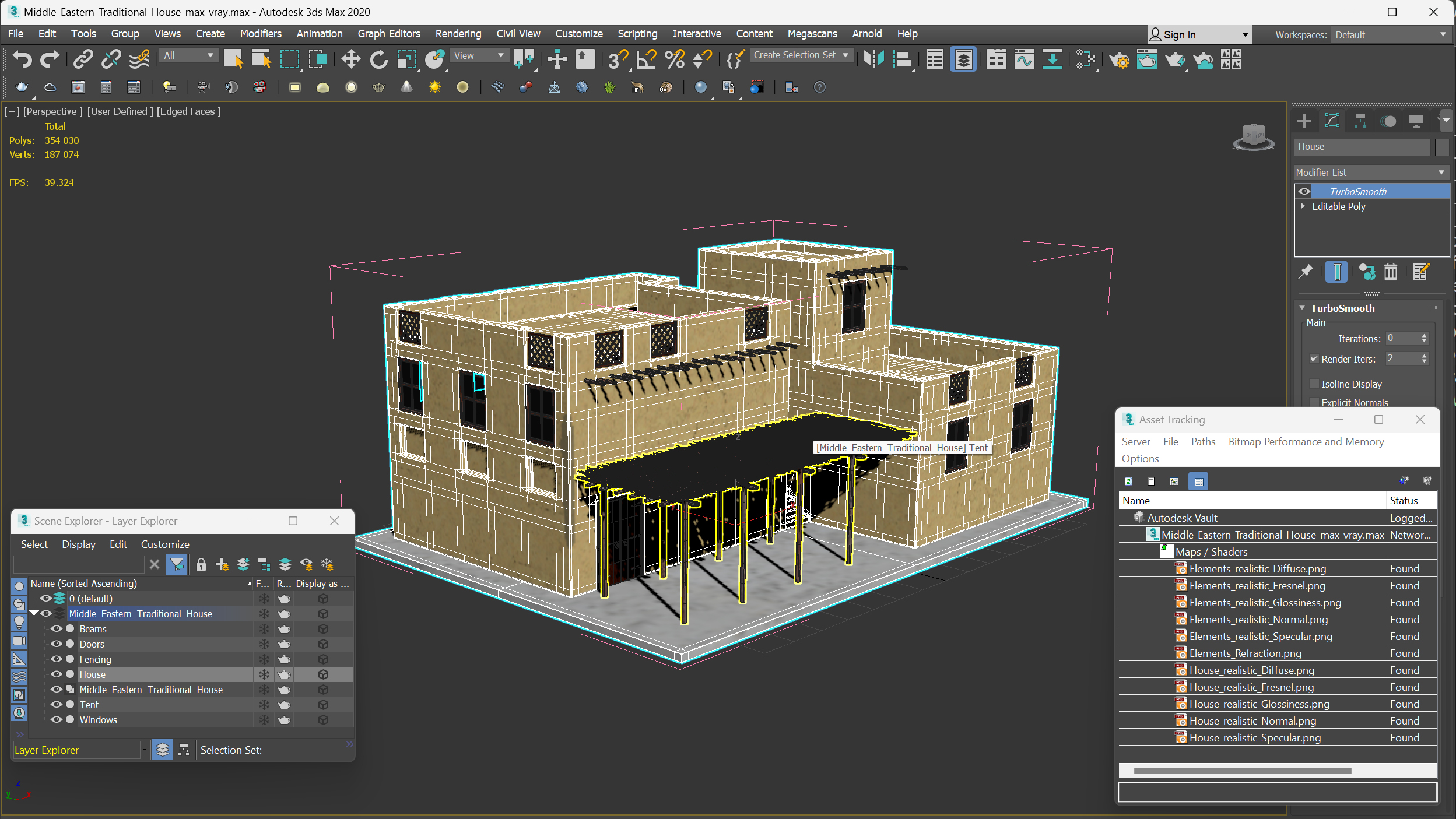Open Create Selection Set dropdown
Image resolution: width=1456 pixels, height=819 pixels.
[x=801, y=55]
